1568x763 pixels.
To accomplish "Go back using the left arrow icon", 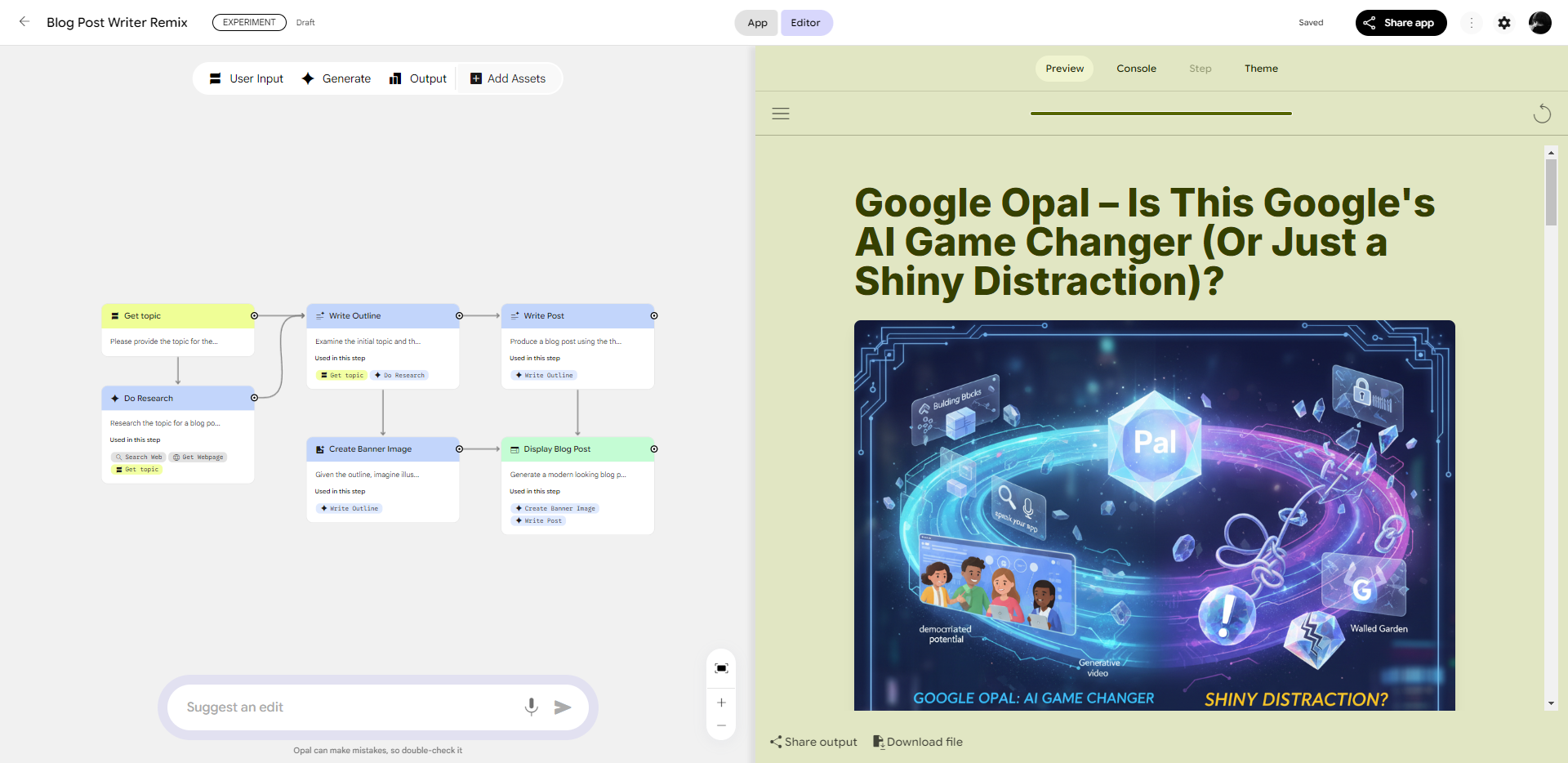I will [24, 22].
